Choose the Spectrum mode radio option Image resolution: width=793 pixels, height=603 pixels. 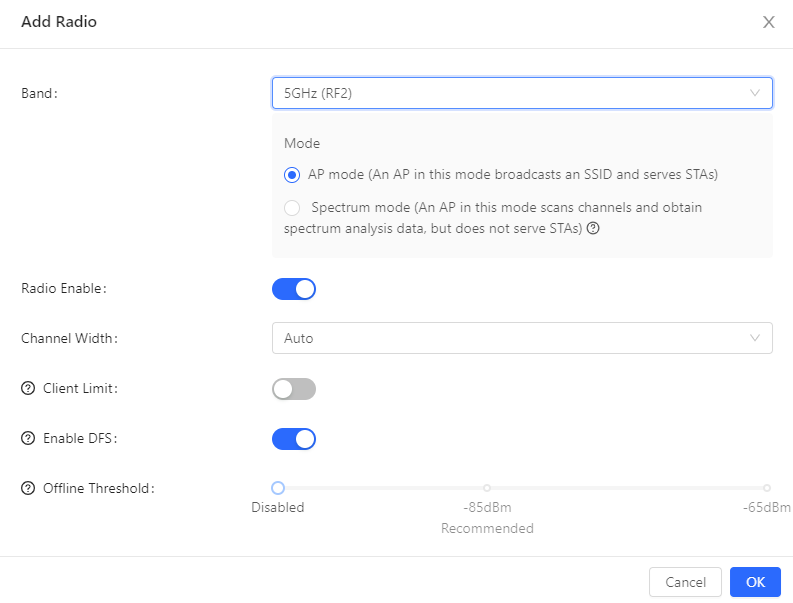[x=292, y=208]
